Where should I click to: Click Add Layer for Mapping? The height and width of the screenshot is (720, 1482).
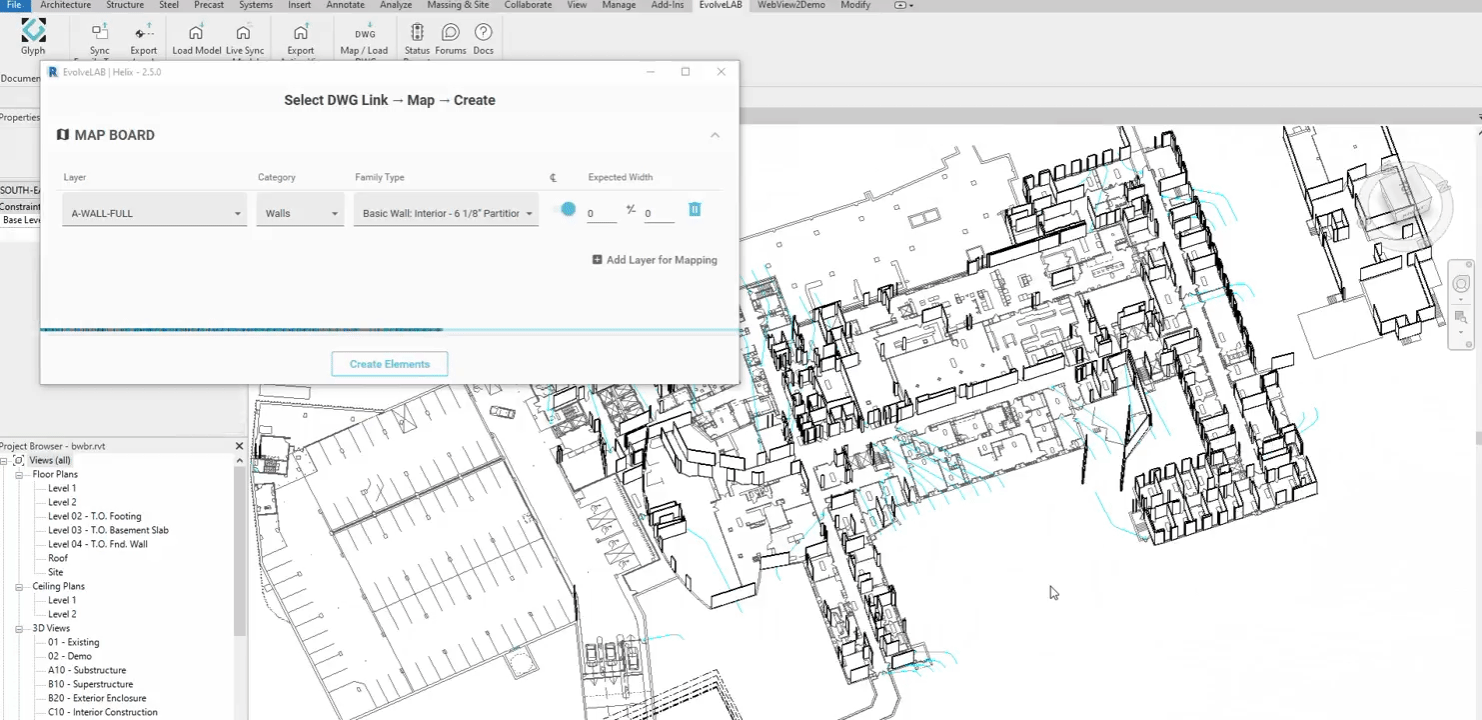655,260
